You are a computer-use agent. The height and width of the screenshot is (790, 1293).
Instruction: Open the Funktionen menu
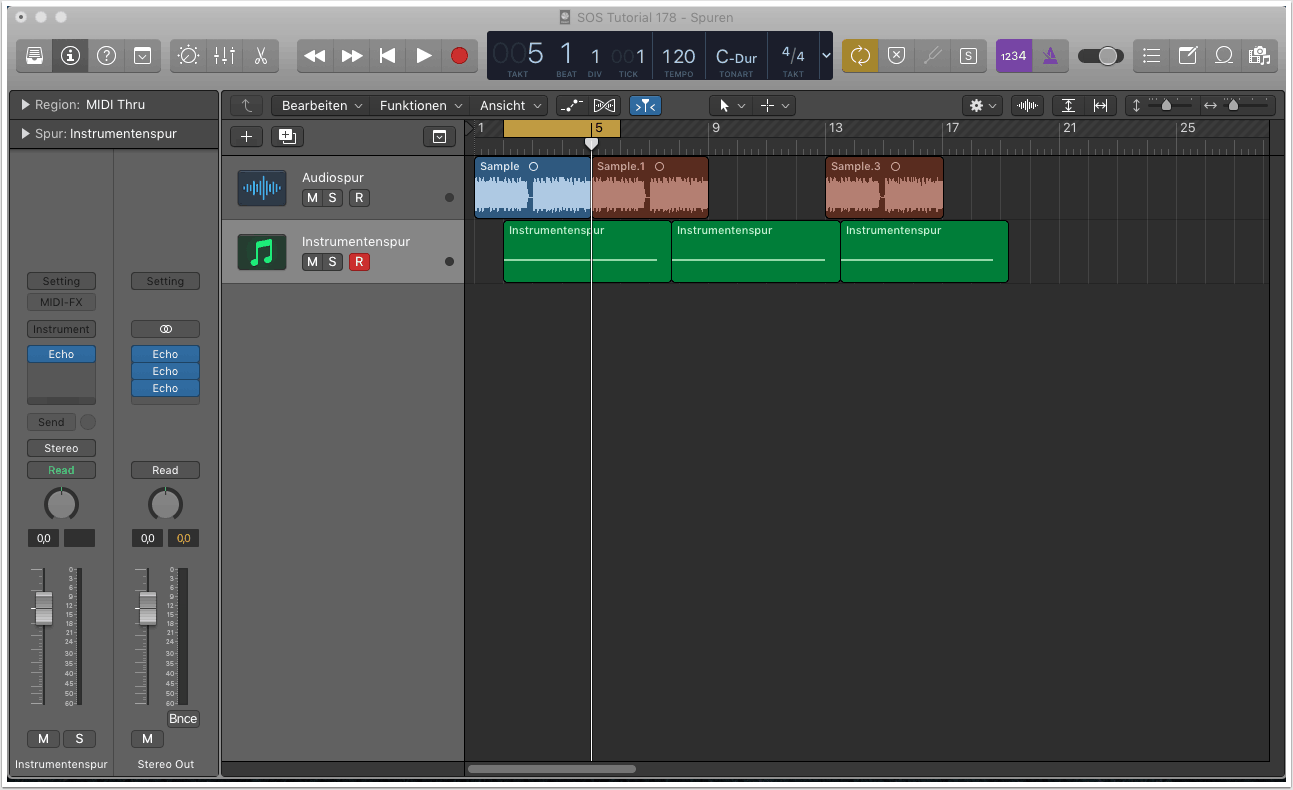pyautogui.click(x=419, y=105)
